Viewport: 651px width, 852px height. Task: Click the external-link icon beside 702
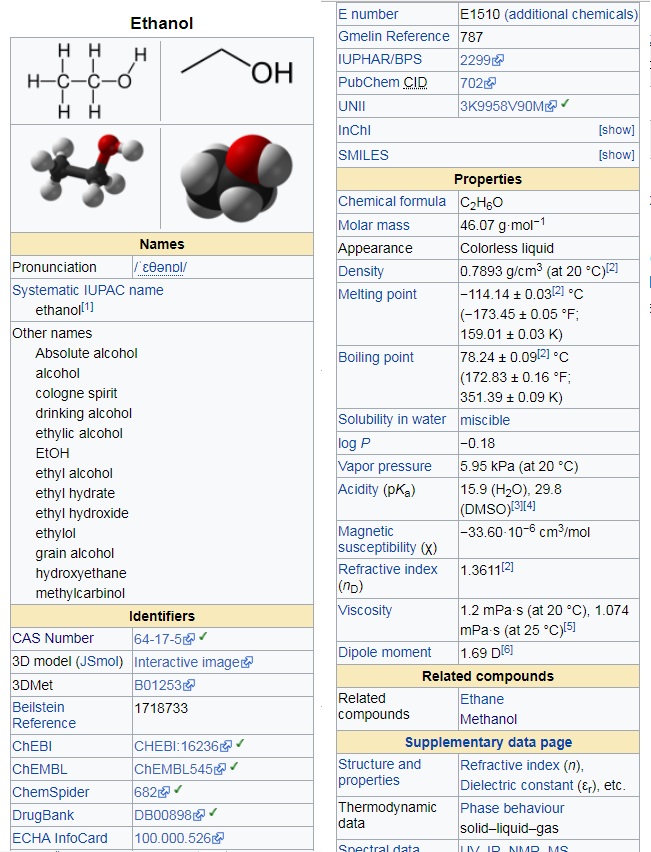(490, 83)
